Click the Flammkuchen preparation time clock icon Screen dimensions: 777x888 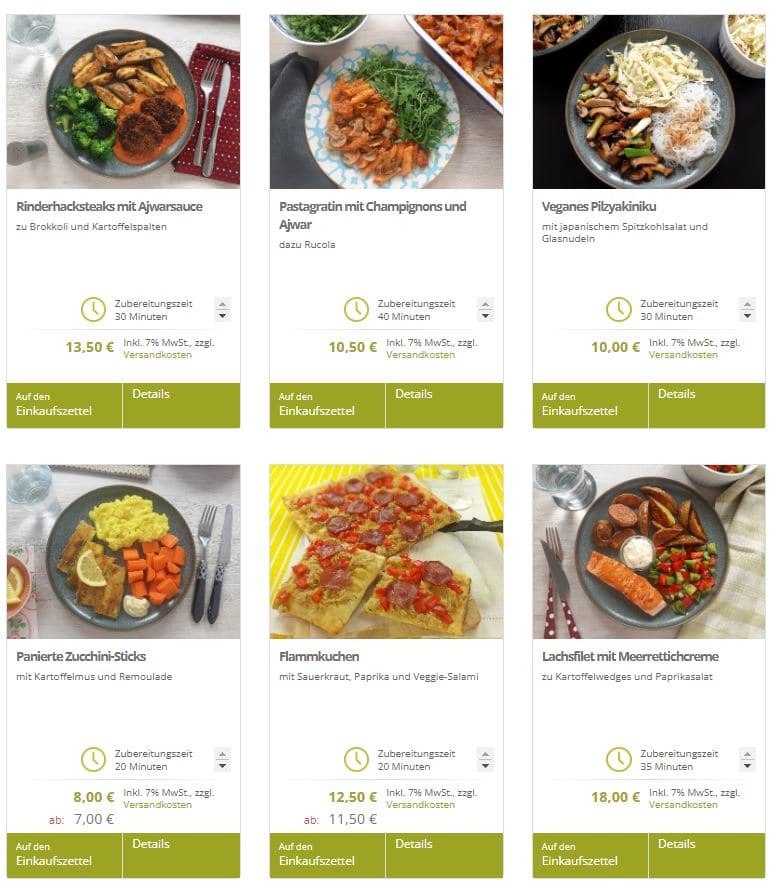(x=356, y=759)
